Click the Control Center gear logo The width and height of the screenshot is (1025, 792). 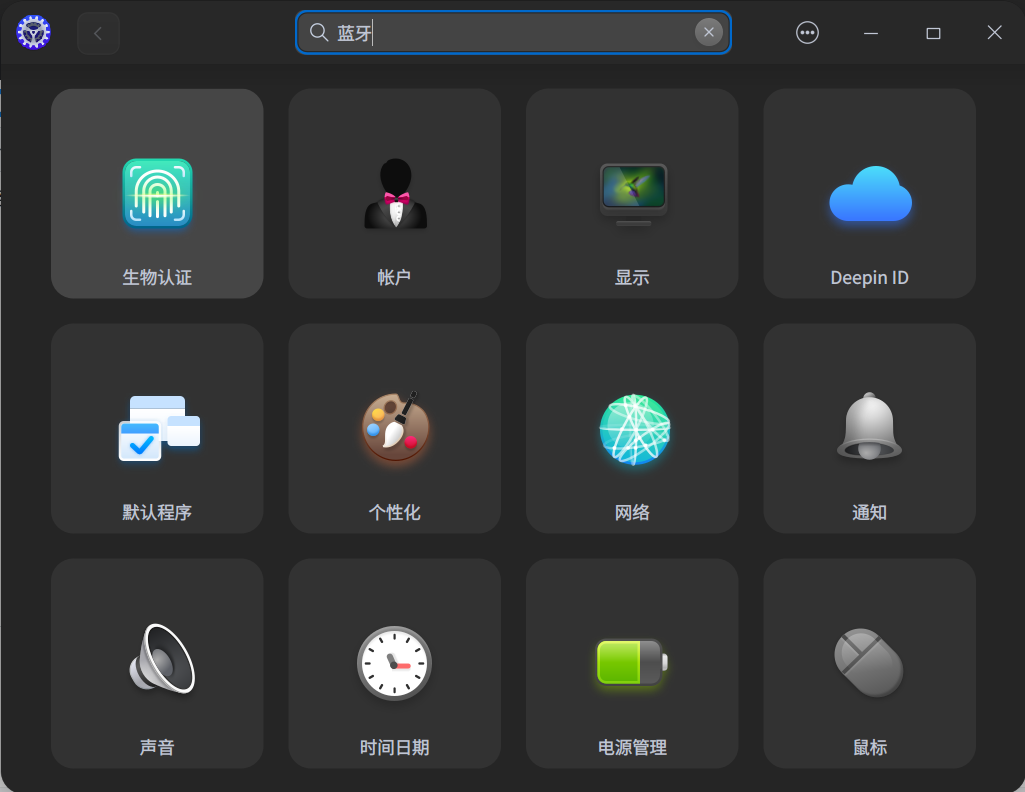pos(33,32)
